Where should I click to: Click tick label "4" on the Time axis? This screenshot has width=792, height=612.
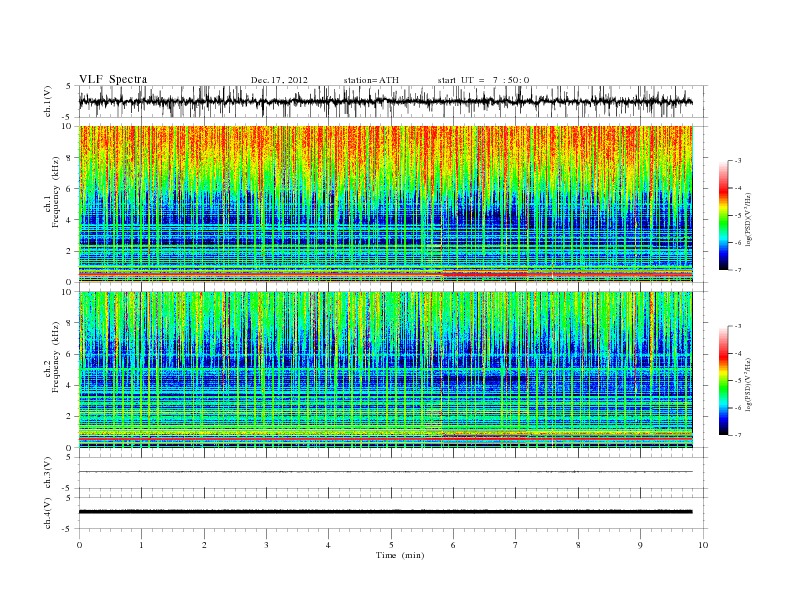[x=328, y=545]
